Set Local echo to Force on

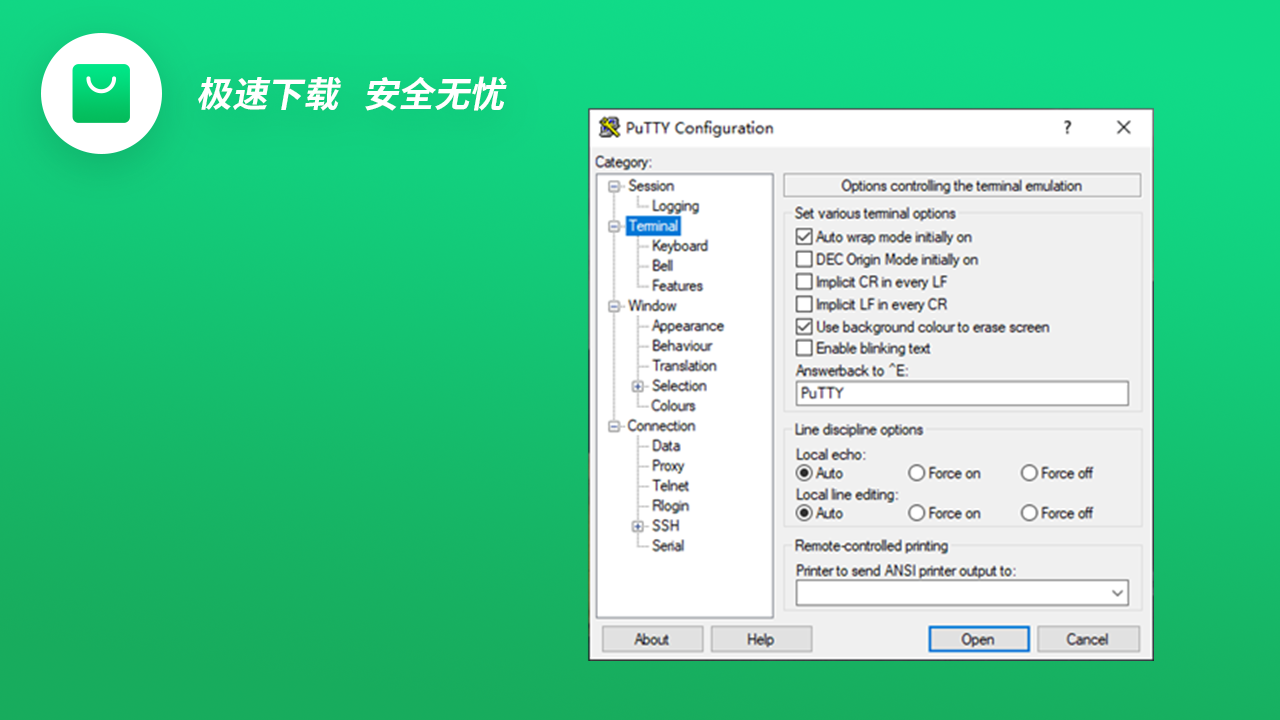[x=916, y=472]
